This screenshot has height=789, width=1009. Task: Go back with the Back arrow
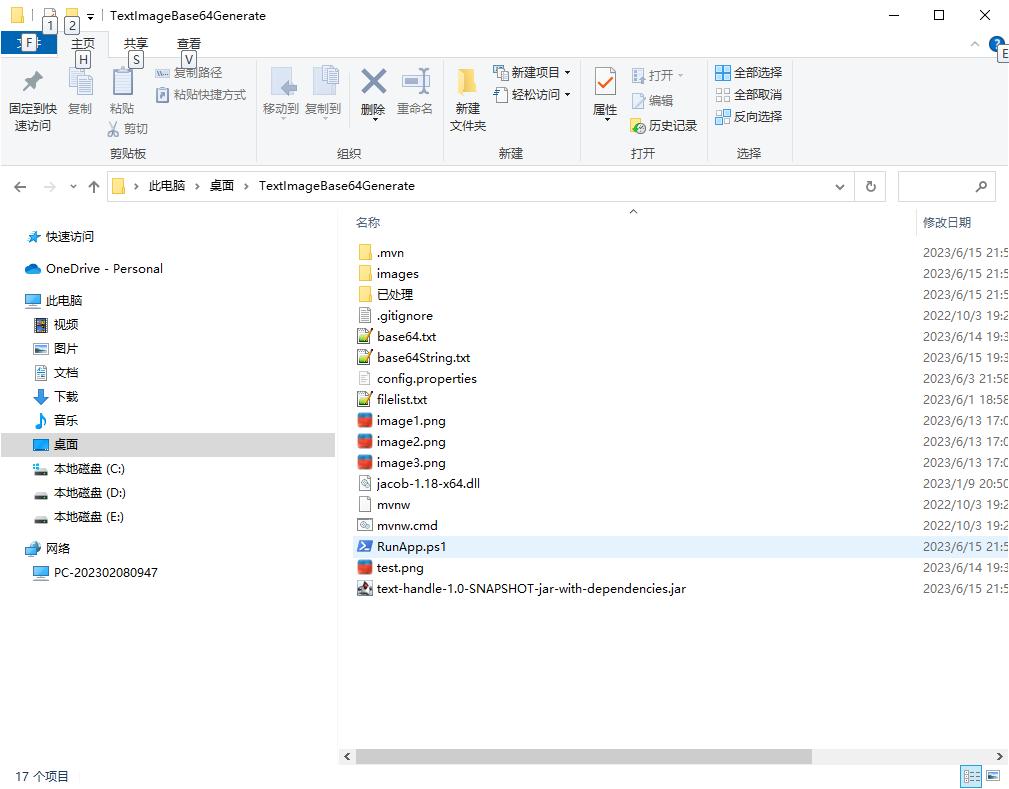pyautogui.click(x=21, y=187)
